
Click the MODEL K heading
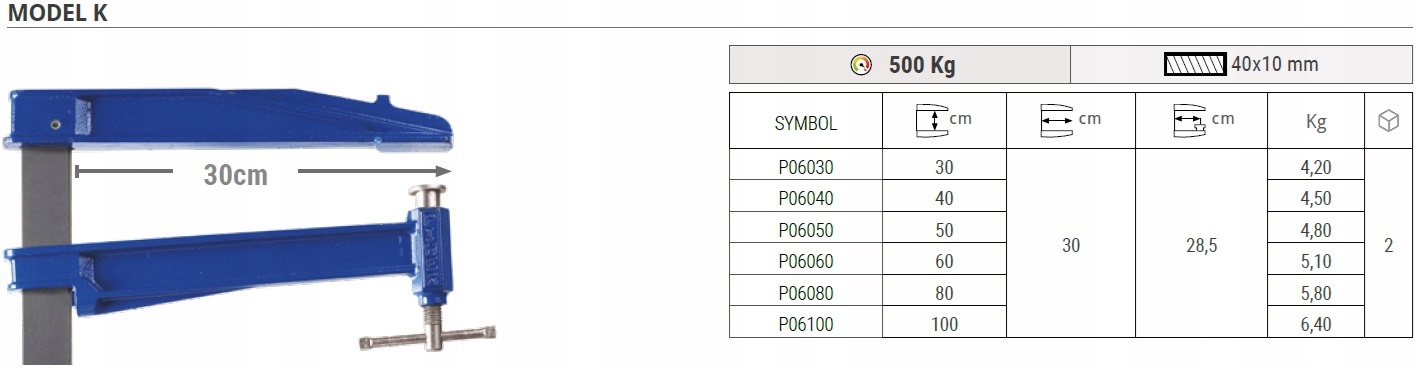(x=58, y=12)
